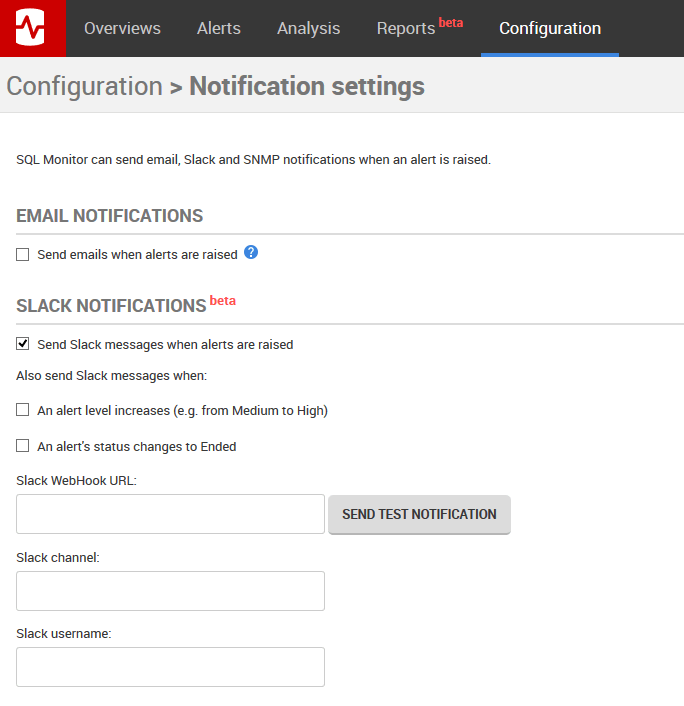Click the 'Notification settings' title text
This screenshot has height=706, width=684.
[x=306, y=86]
